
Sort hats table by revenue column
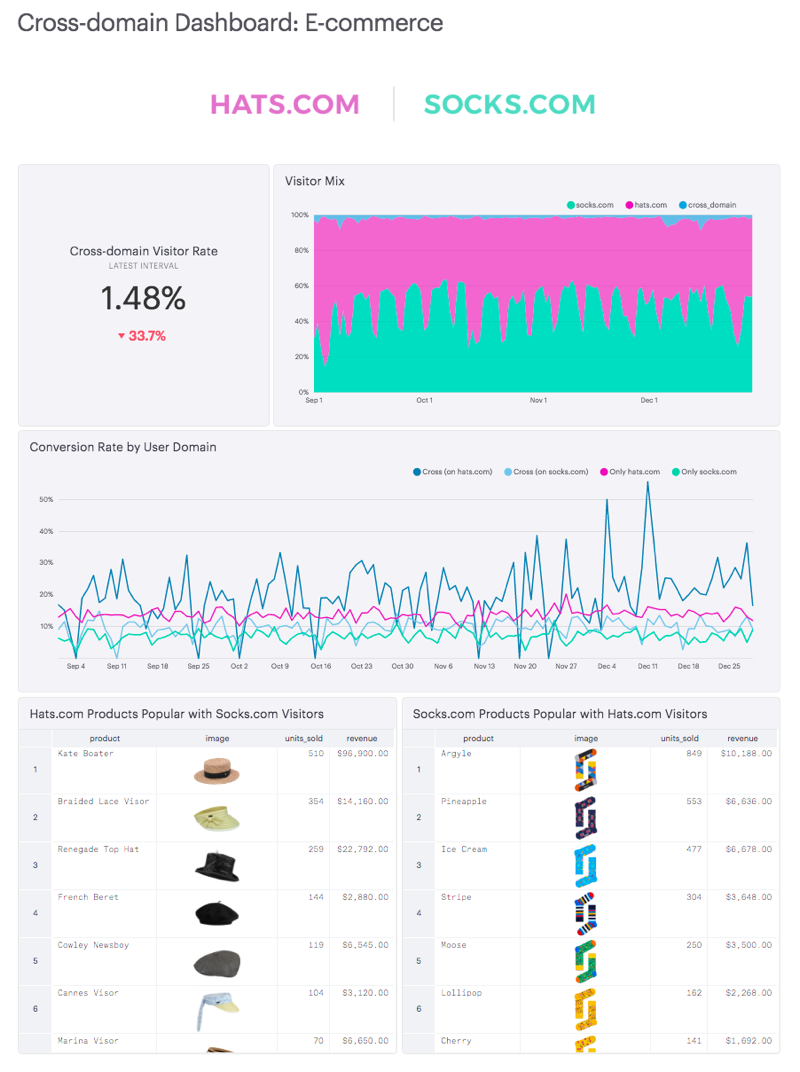coord(362,738)
